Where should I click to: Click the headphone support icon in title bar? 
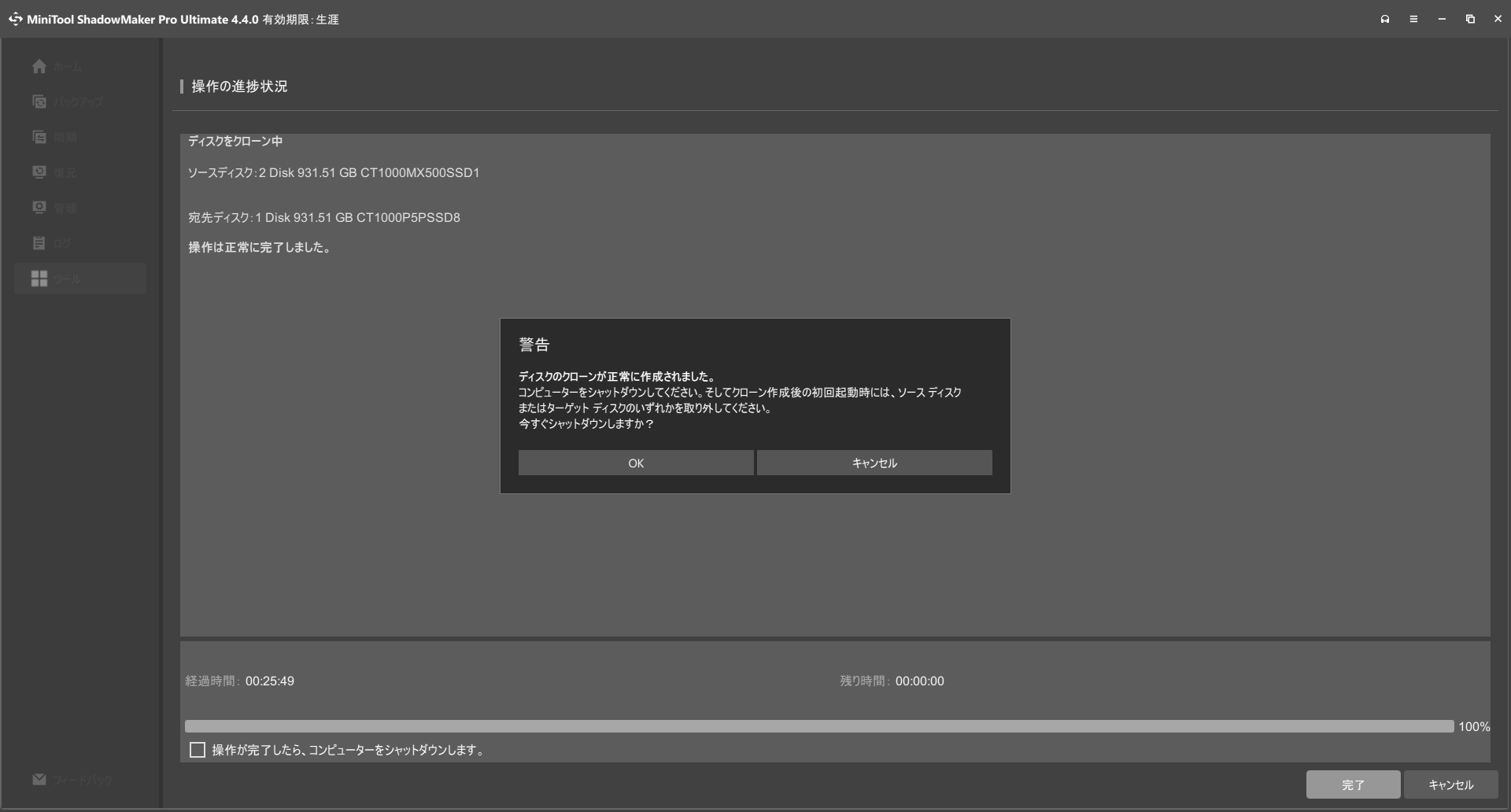click(1385, 19)
